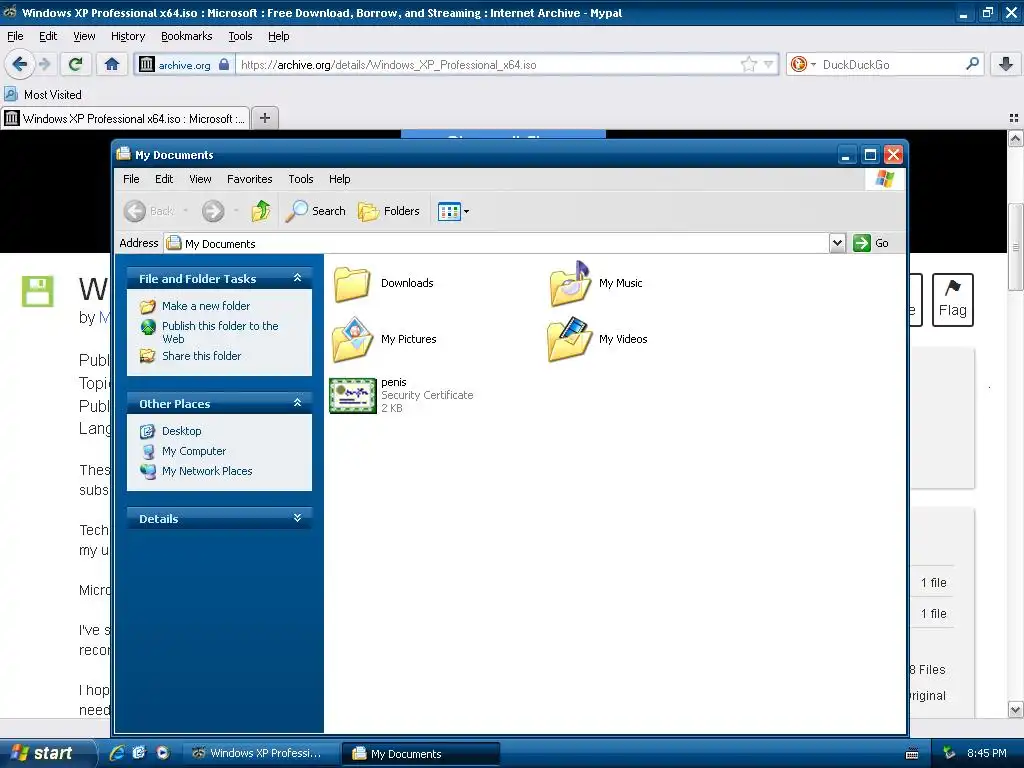Click the green floppy disk software icon
Image resolution: width=1024 pixels, height=768 pixels.
(37, 291)
